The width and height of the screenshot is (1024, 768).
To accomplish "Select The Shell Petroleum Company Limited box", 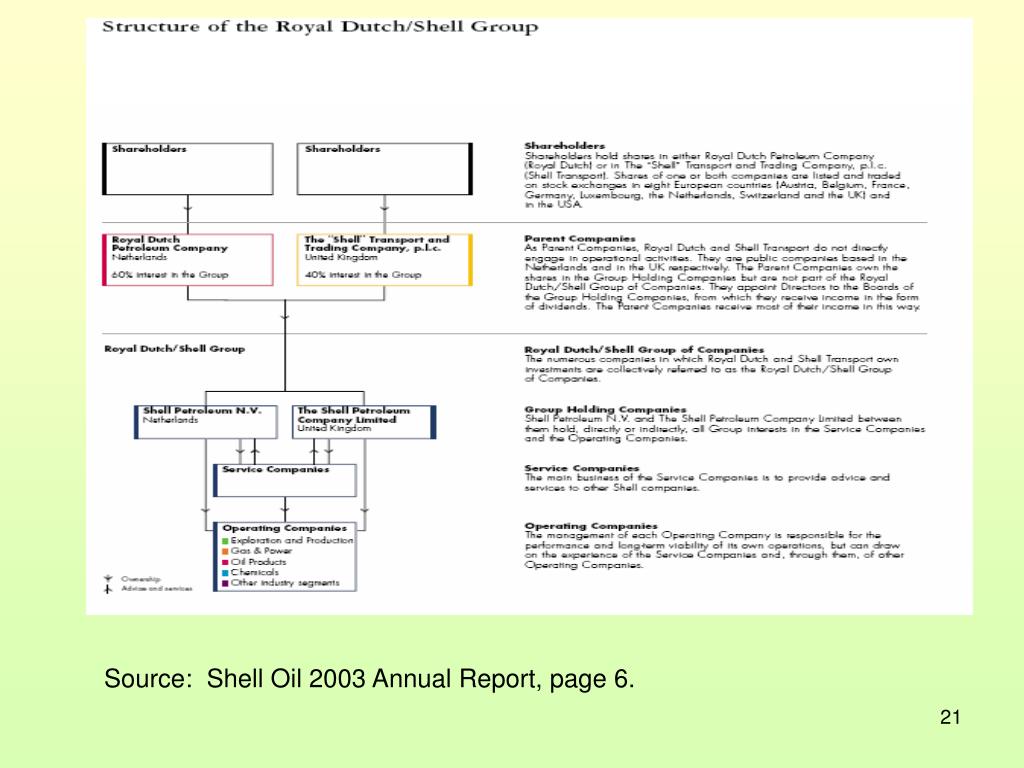I will pyautogui.click(x=364, y=422).
